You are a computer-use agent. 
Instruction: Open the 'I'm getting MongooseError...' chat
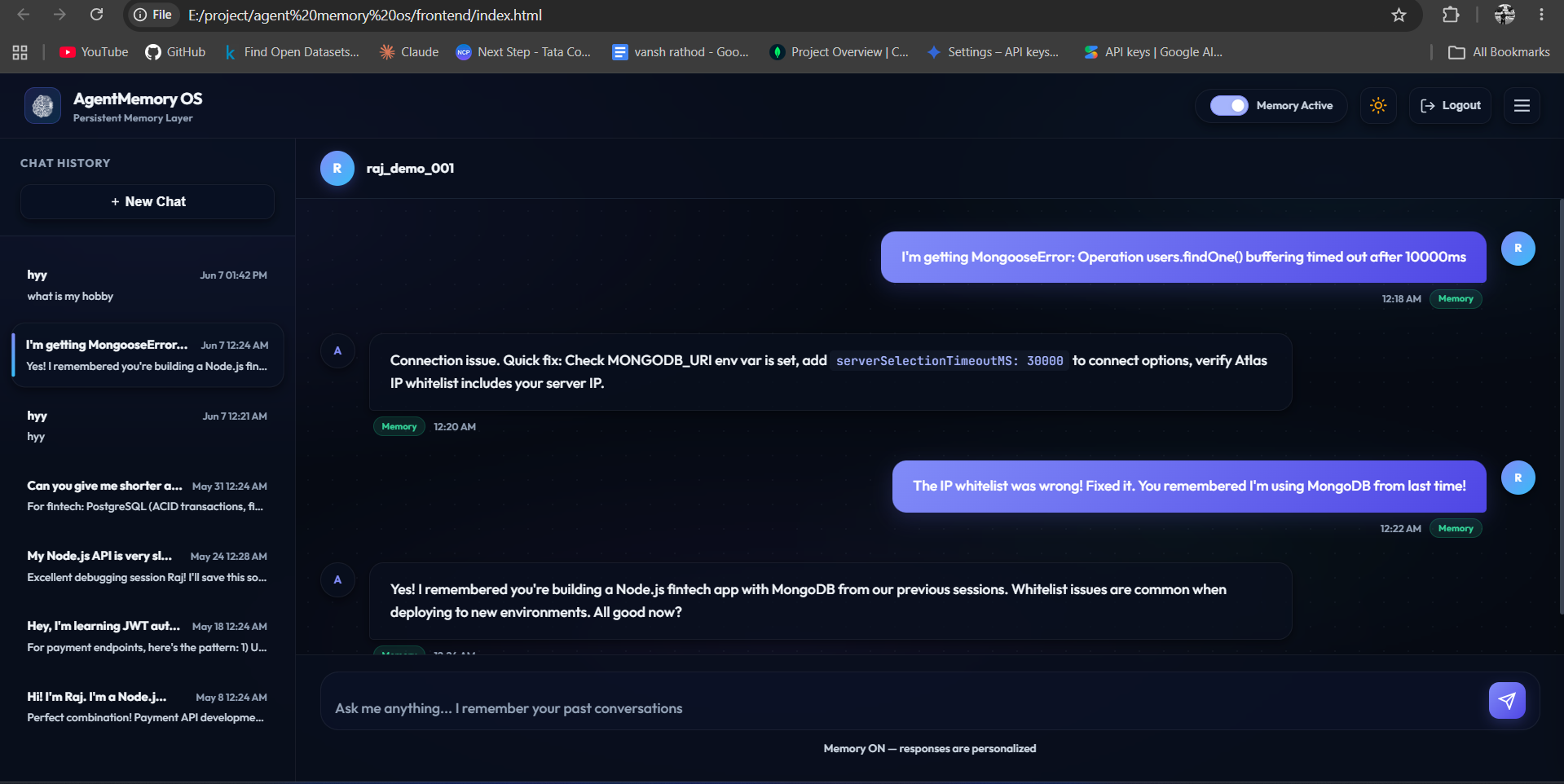148,355
